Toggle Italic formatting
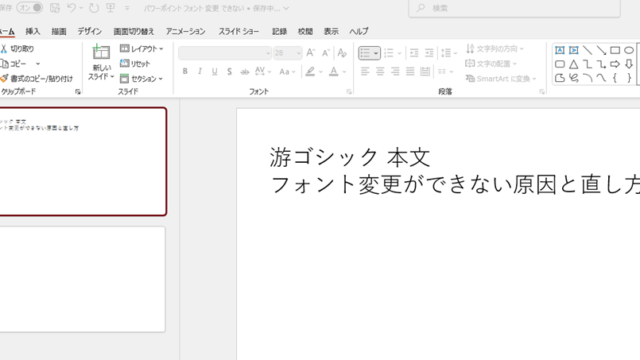 [200, 71]
